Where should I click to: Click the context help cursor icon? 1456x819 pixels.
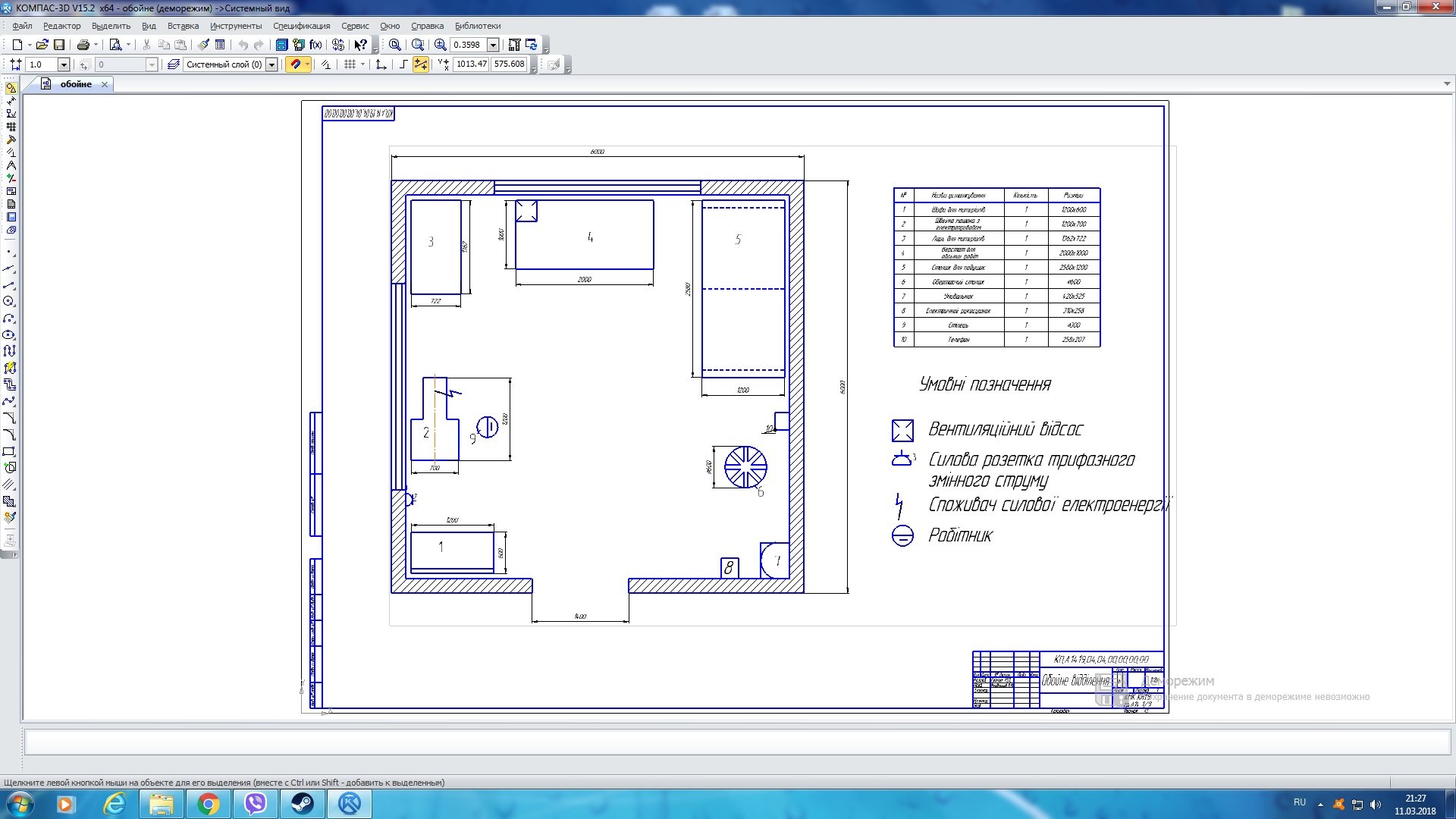(x=361, y=45)
